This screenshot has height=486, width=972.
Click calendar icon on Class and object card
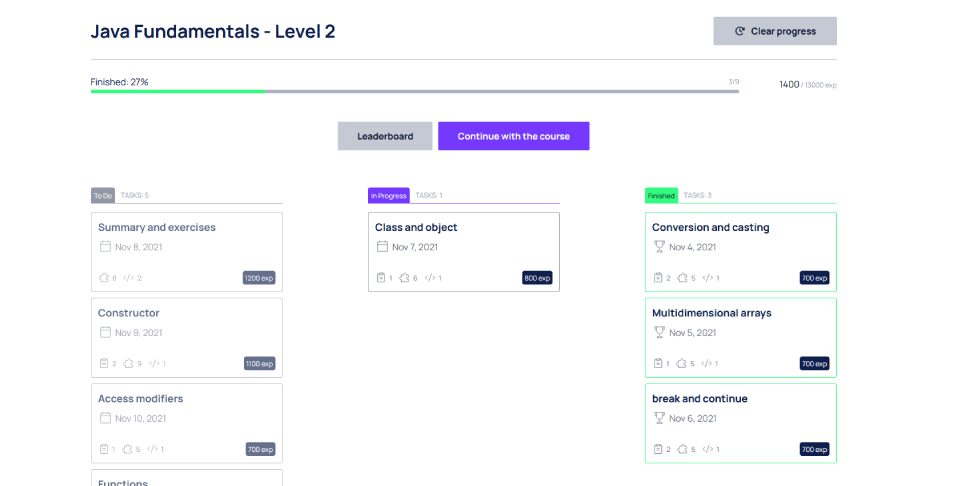[x=382, y=247]
